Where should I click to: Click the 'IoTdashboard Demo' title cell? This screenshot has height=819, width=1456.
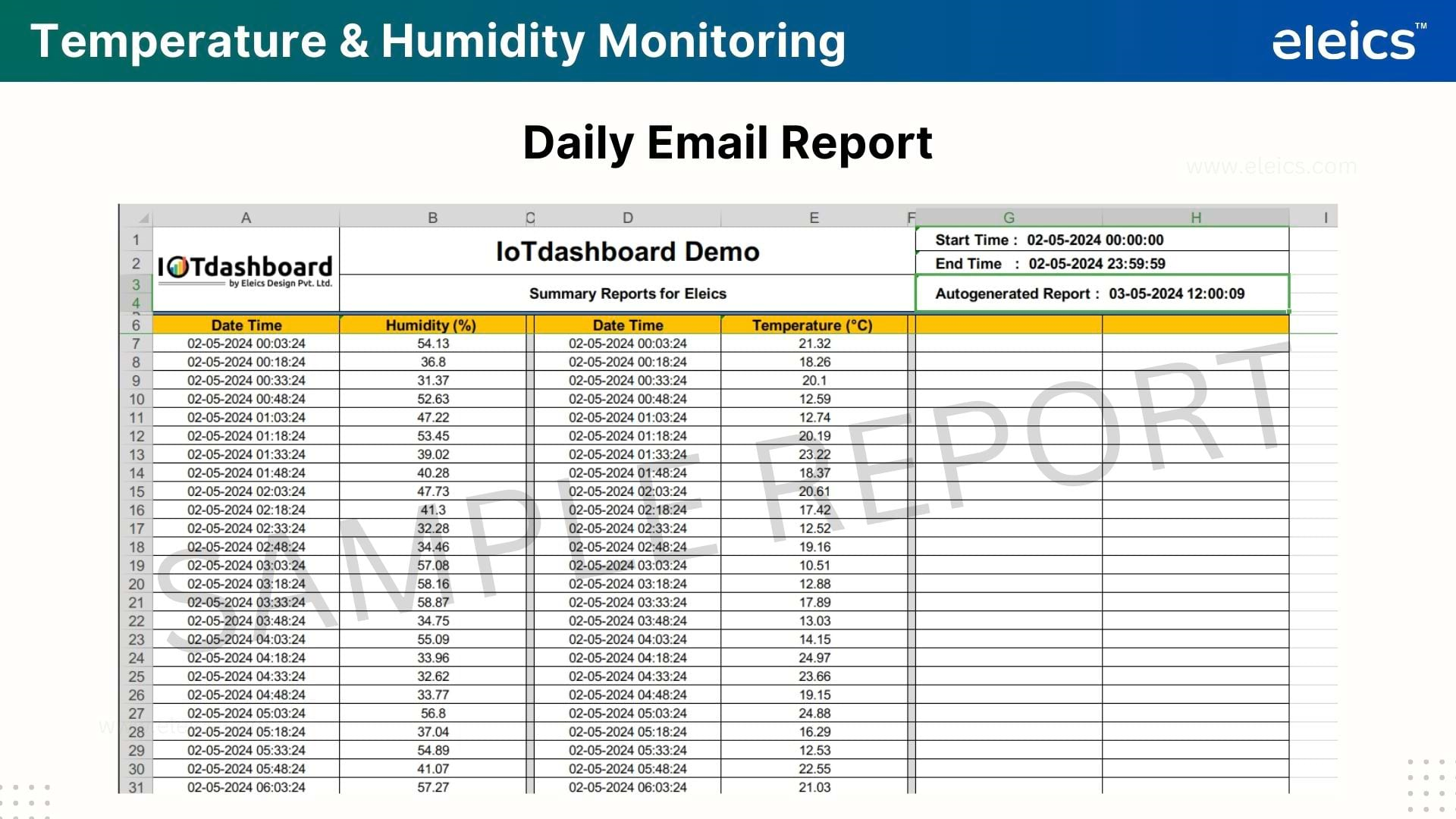(628, 251)
